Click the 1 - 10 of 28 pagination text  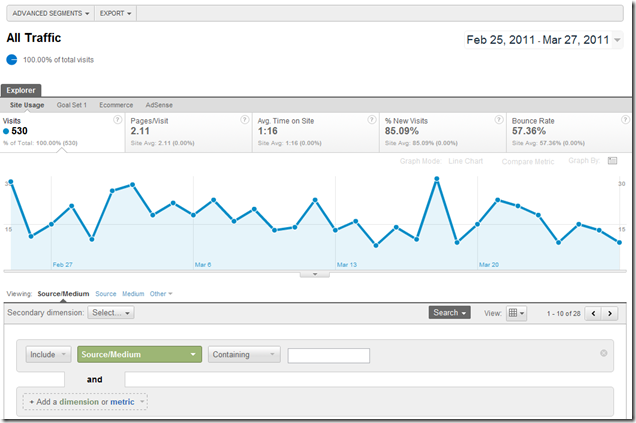563,313
